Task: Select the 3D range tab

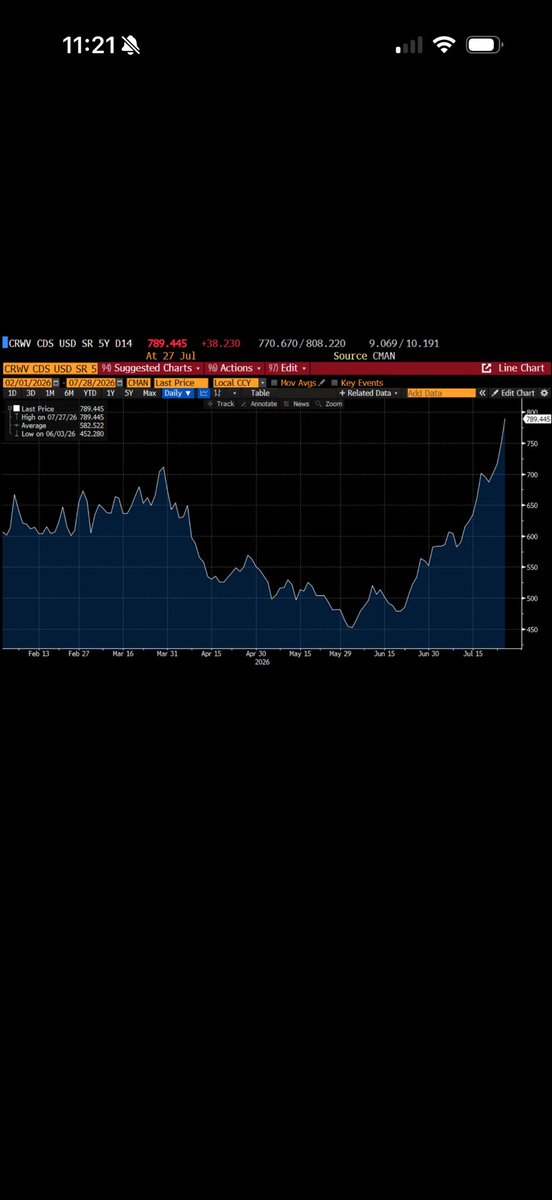Action: (x=31, y=393)
